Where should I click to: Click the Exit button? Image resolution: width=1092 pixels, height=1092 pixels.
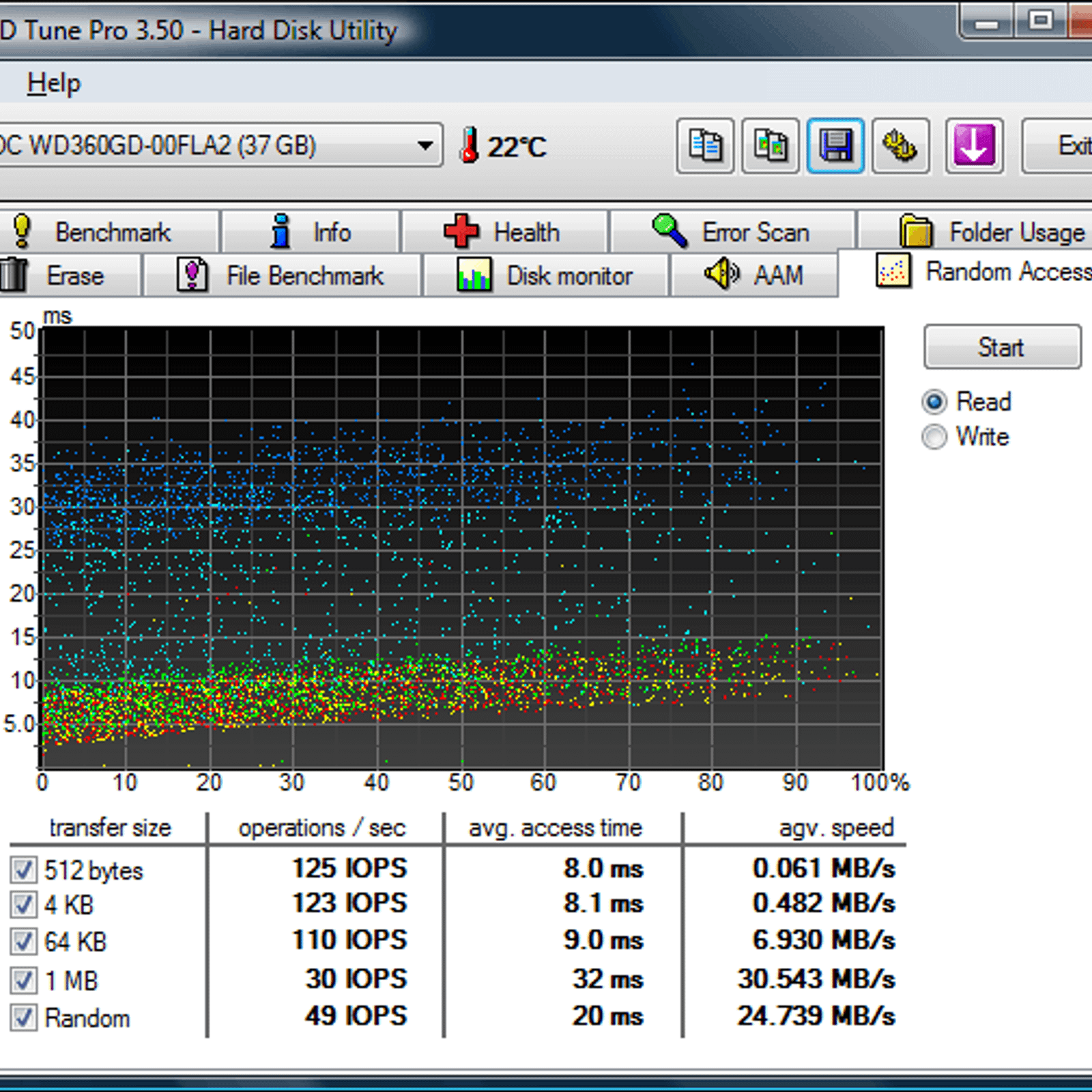click(x=1057, y=145)
